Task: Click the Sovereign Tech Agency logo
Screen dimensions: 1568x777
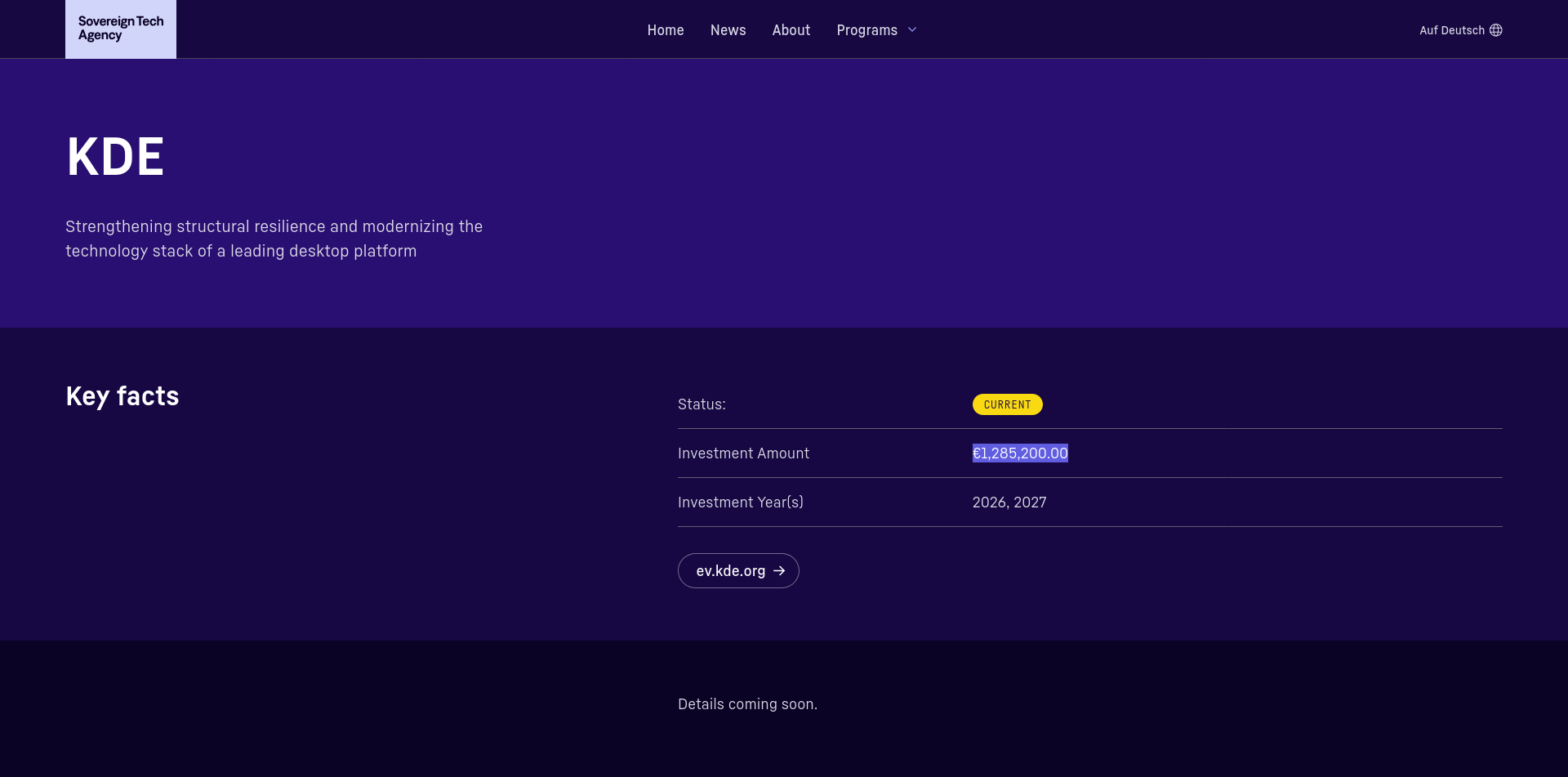Action: point(121,29)
